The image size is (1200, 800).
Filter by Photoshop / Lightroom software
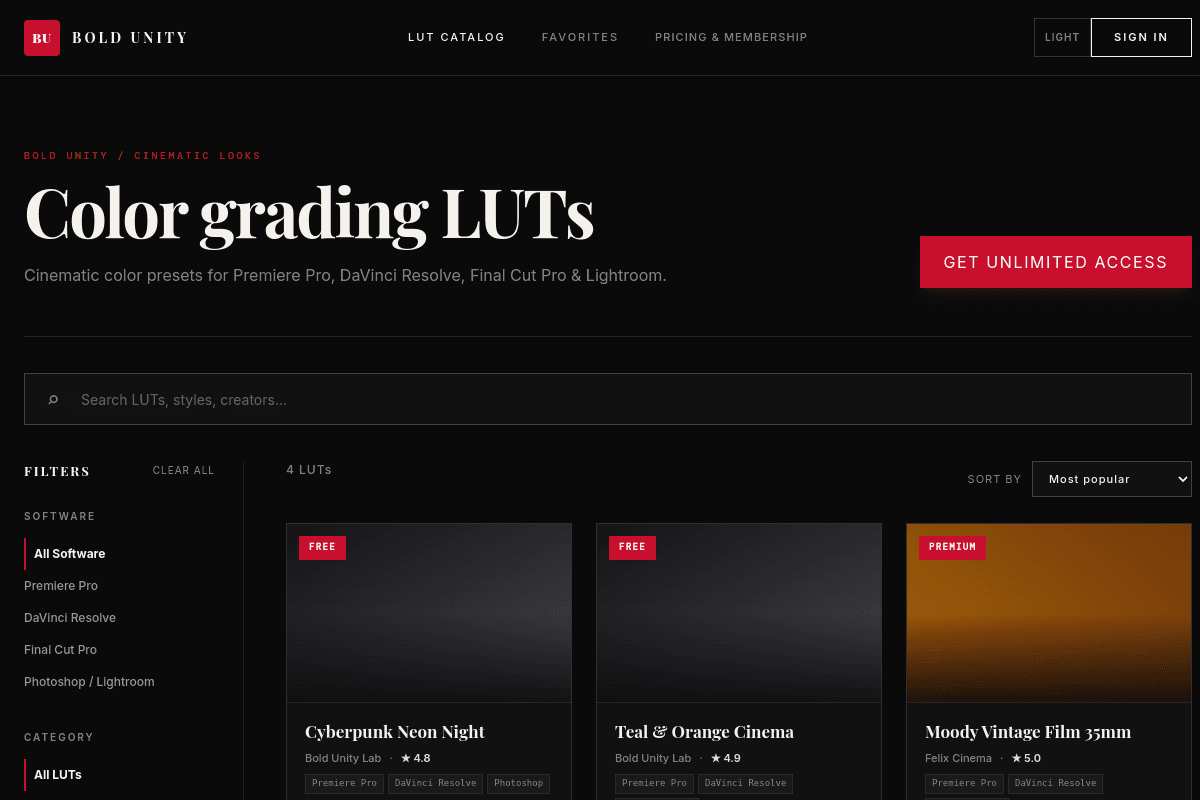point(89,682)
